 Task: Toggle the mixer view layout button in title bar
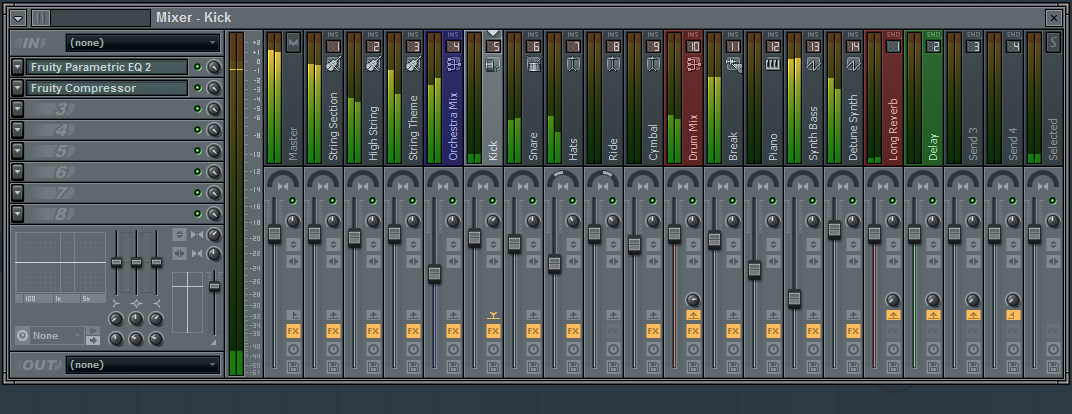[41, 18]
